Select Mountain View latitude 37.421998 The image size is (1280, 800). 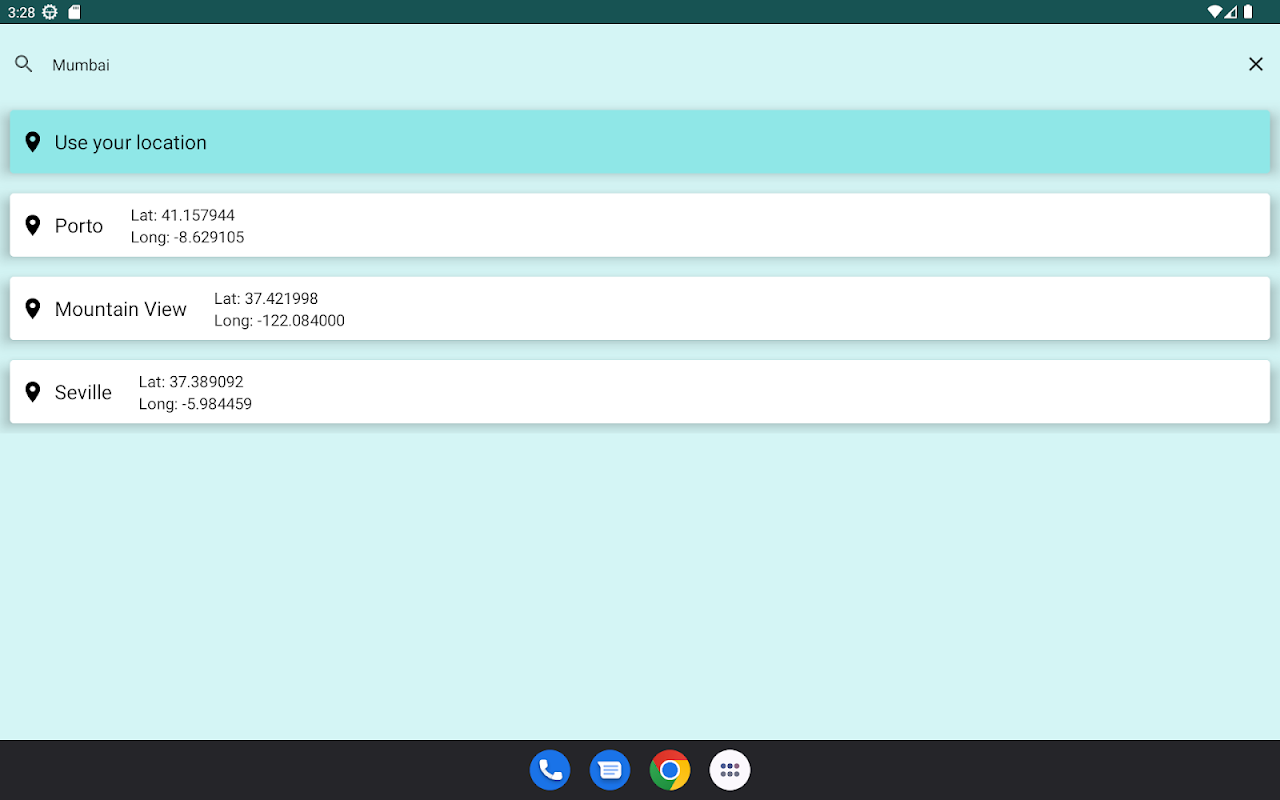[266, 298]
